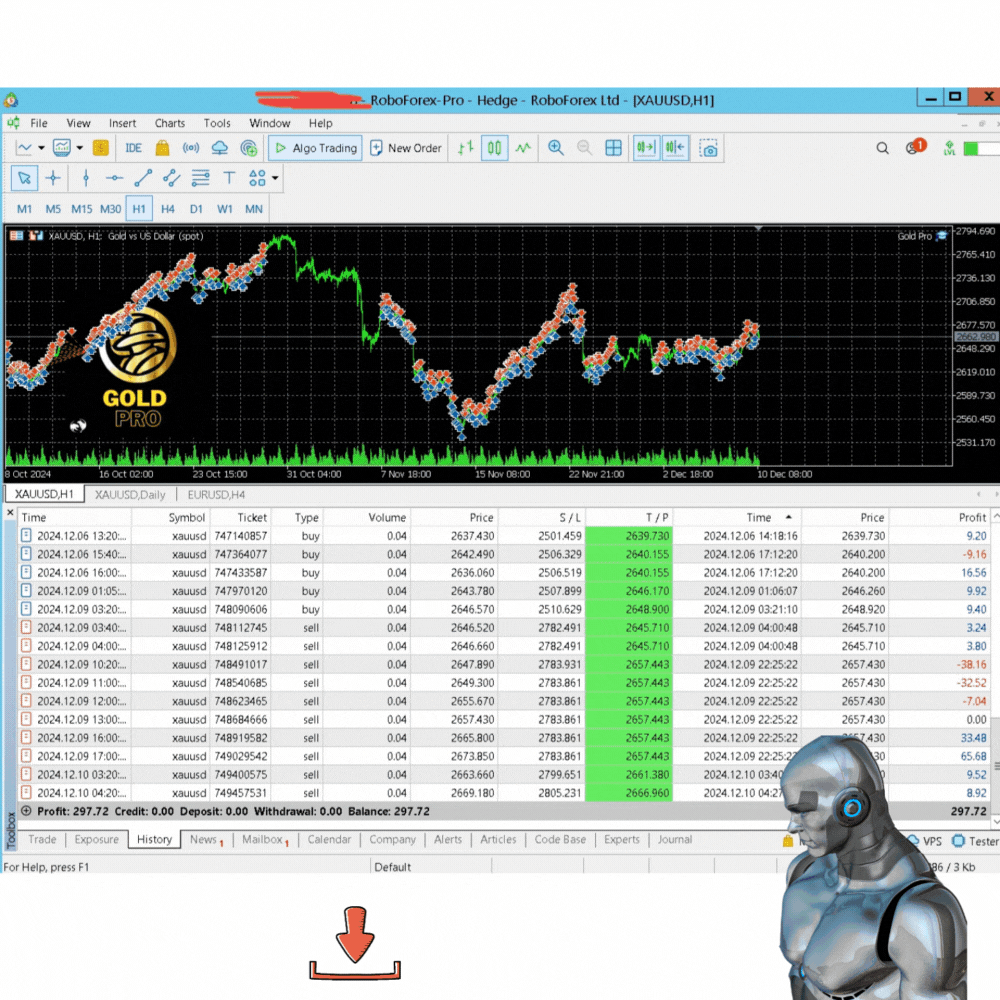Click the yellow Market Watch toolbar icon
1000x1000 pixels.
(x=100, y=148)
